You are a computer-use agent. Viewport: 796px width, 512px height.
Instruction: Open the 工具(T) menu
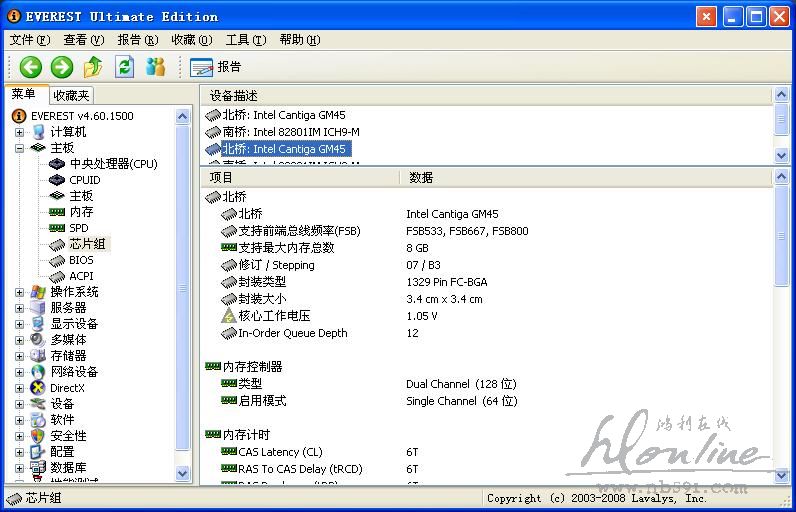246,40
